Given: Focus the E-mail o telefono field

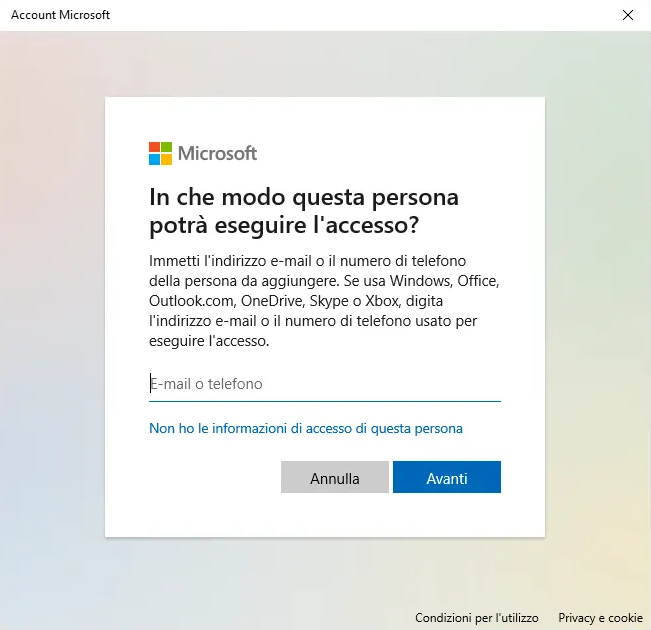Looking at the screenshot, I should coord(324,384).
